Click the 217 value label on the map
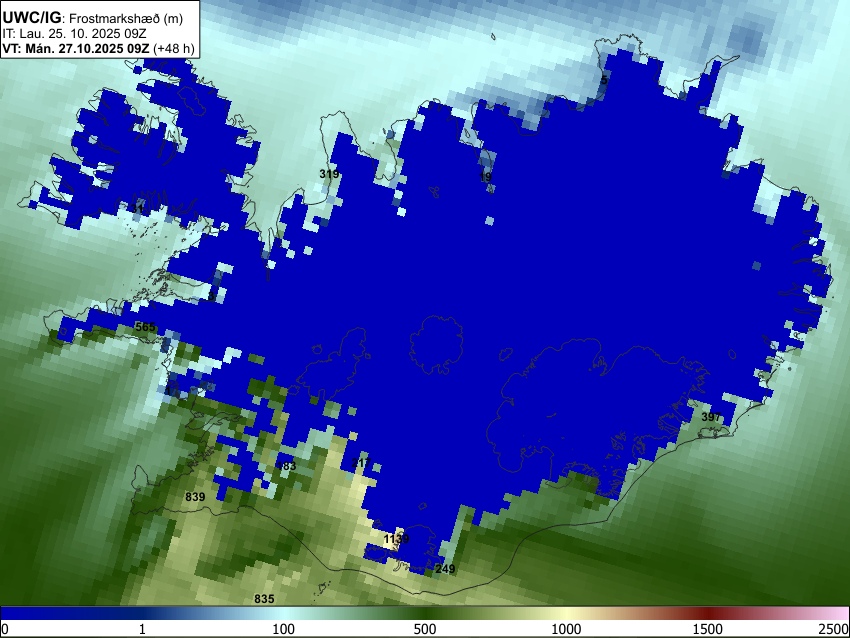850x638 pixels. click(x=361, y=462)
